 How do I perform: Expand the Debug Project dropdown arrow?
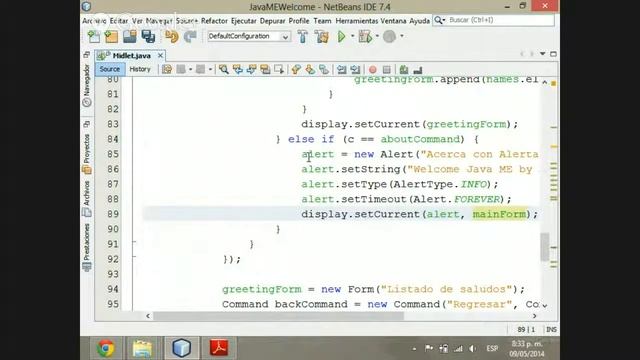pos(377,36)
